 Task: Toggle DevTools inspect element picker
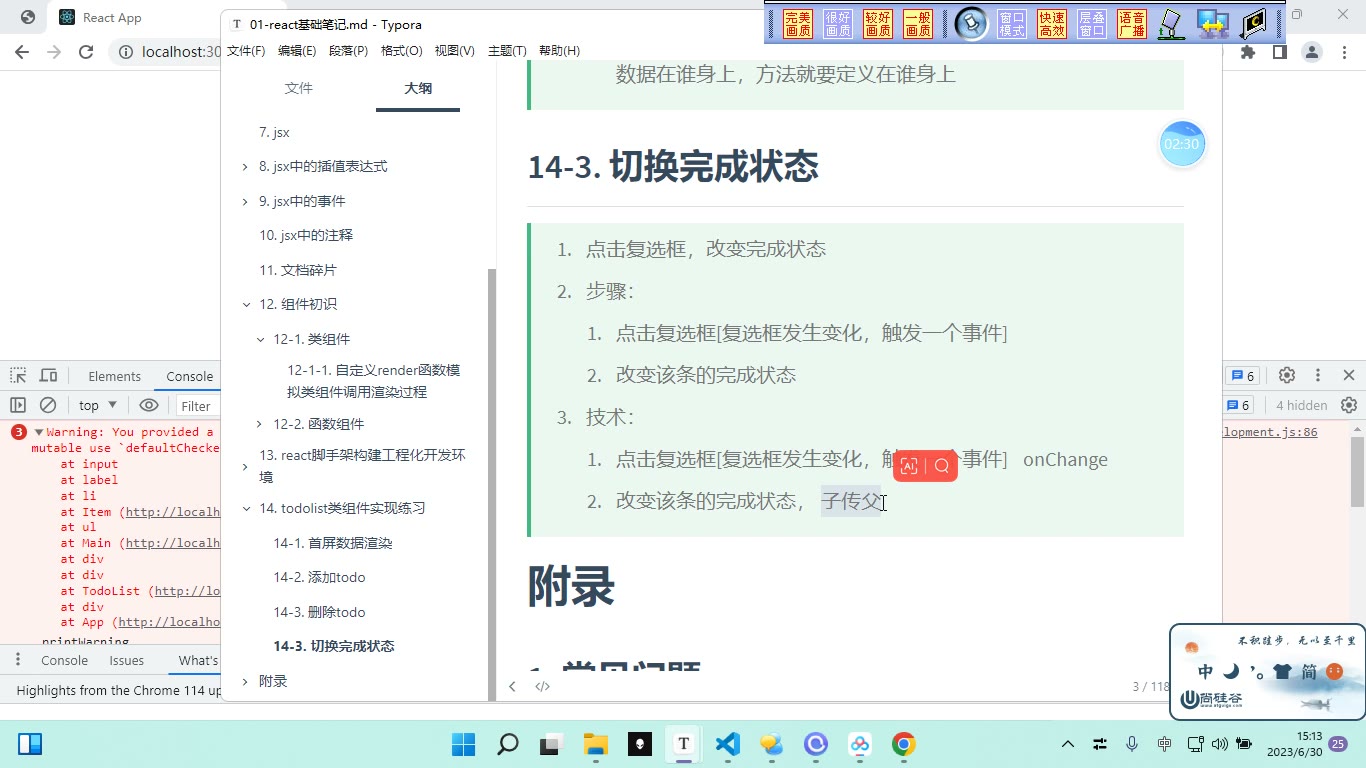18,376
